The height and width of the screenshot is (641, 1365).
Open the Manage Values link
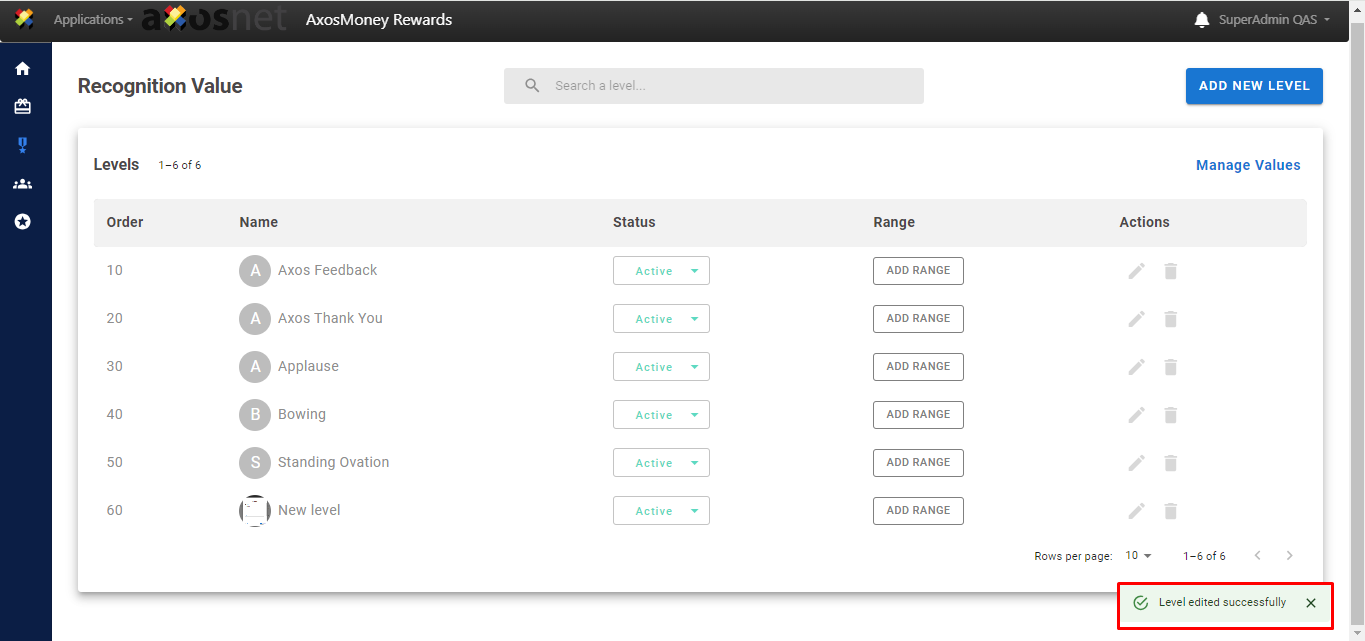tap(1248, 165)
